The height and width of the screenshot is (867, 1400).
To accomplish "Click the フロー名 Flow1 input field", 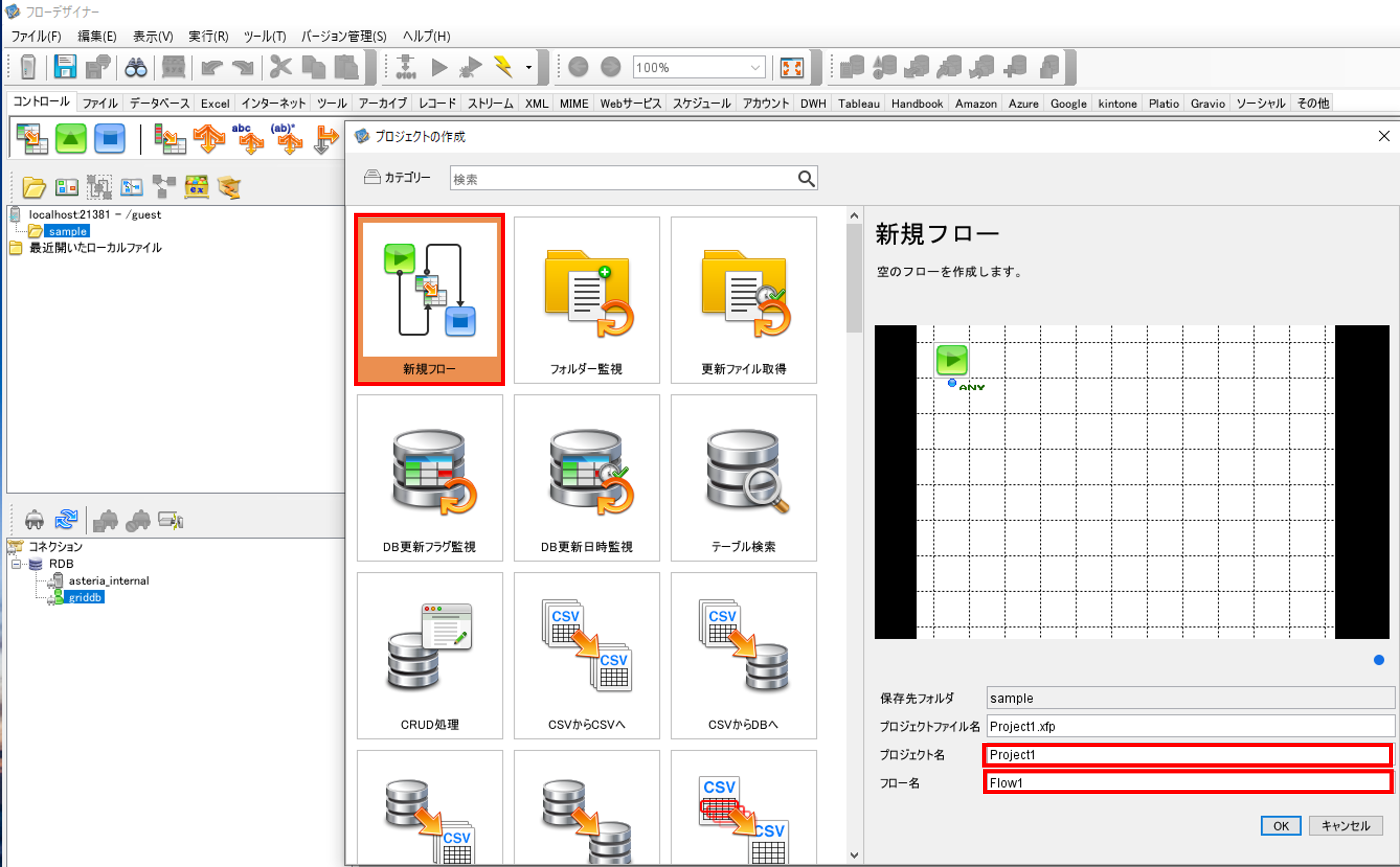I will (1187, 783).
